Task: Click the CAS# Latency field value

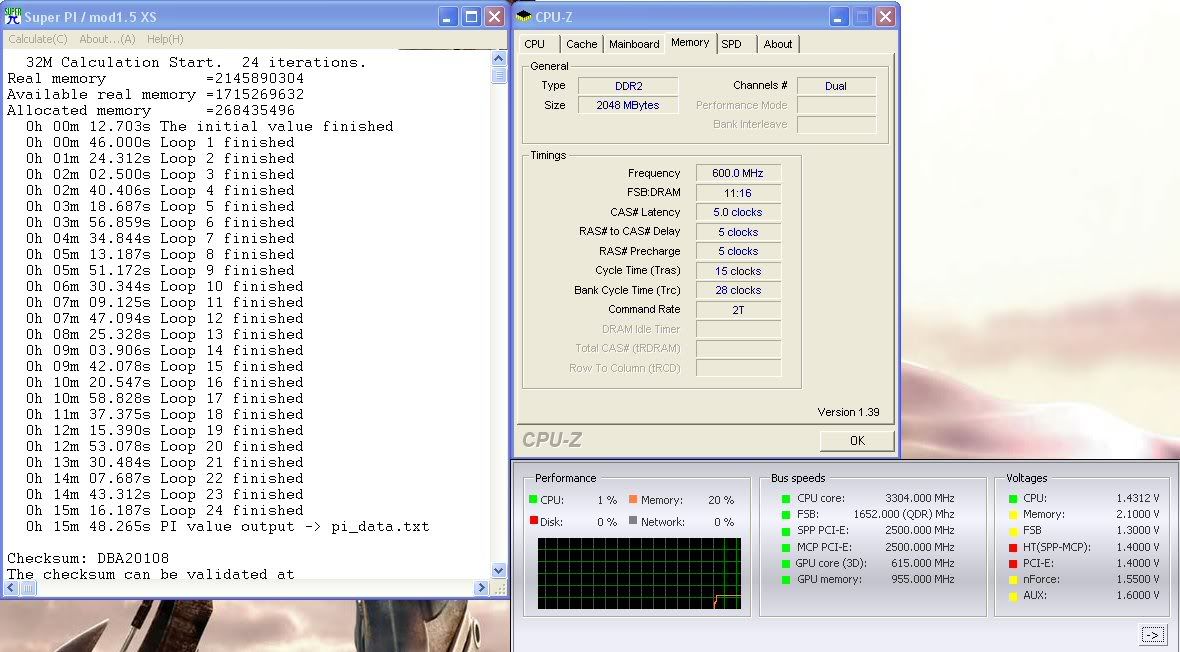Action: (738, 212)
